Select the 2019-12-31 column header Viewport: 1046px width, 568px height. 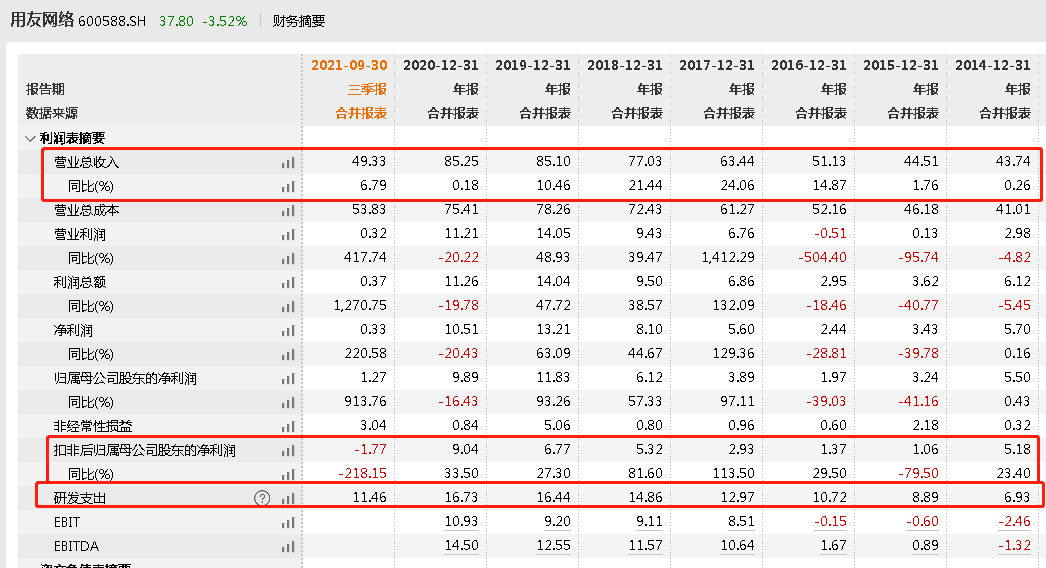[533, 65]
